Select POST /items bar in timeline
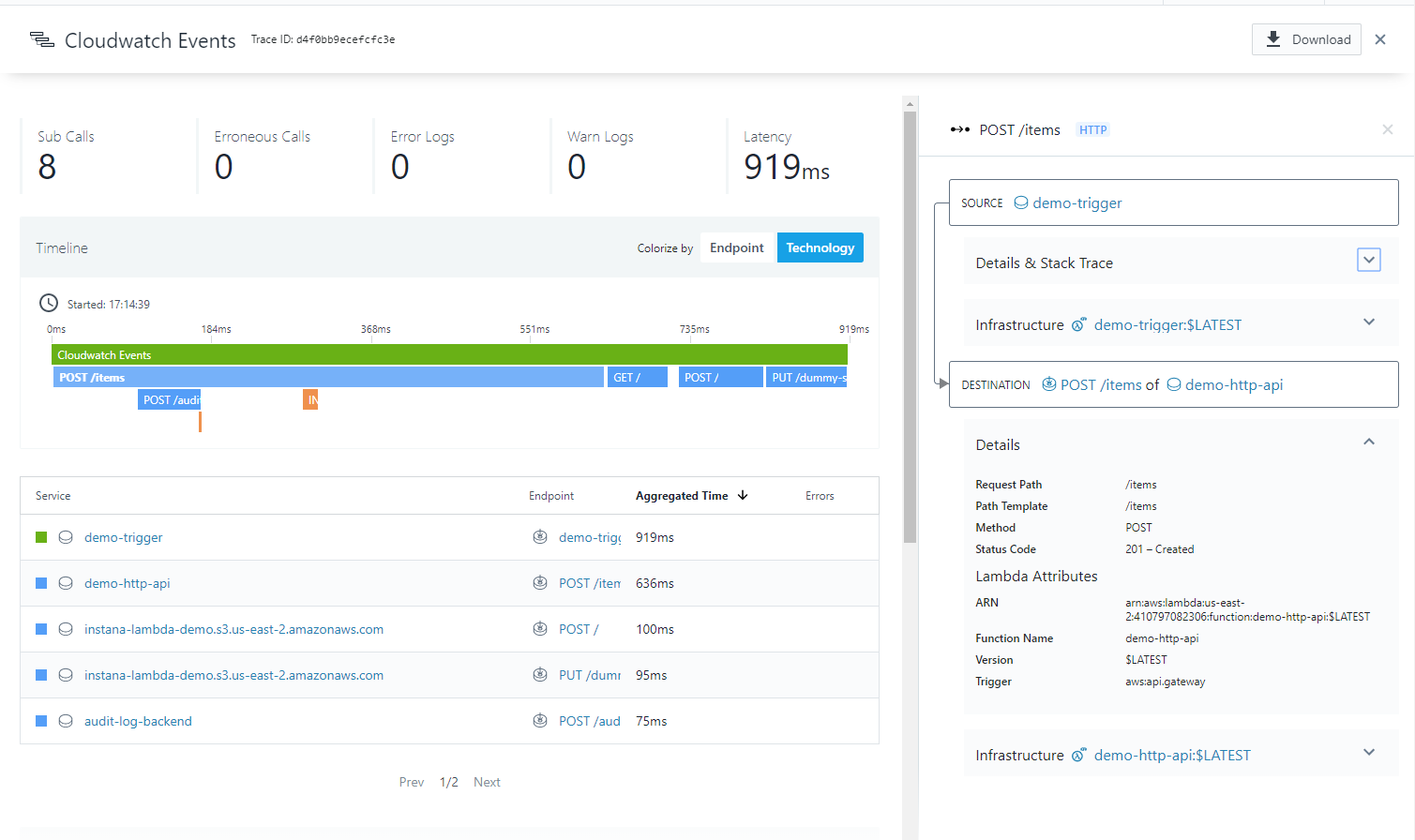1415x840 pixels. tap(328, 377)
